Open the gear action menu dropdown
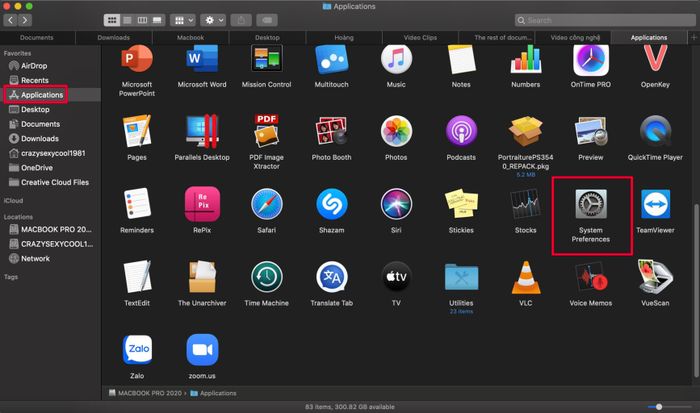The height and width of the screenshot is (413, 700). [213, 20]
